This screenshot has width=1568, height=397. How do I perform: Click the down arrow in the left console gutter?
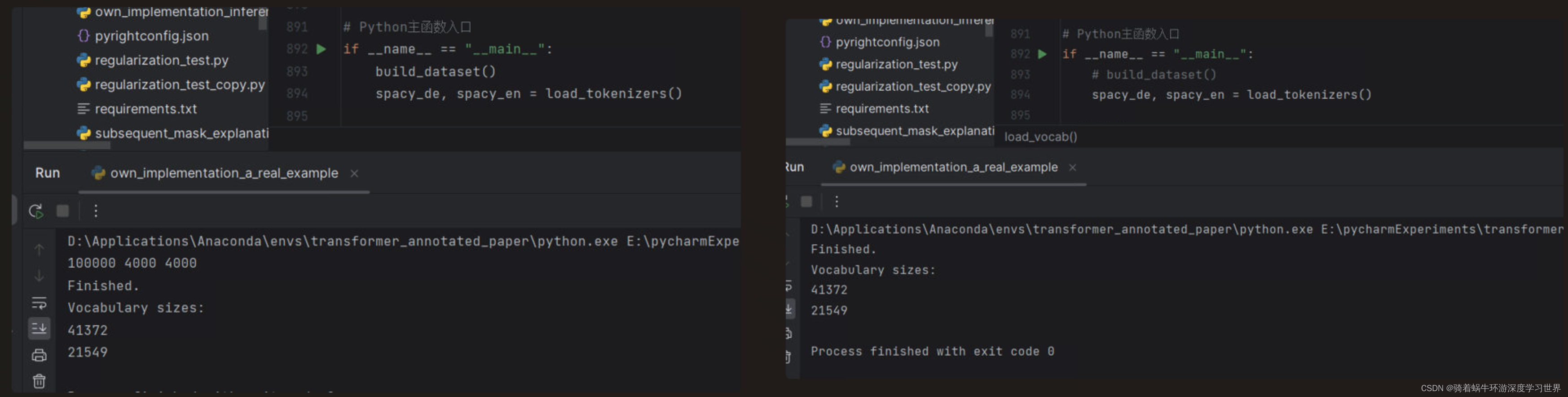[39, 276]
